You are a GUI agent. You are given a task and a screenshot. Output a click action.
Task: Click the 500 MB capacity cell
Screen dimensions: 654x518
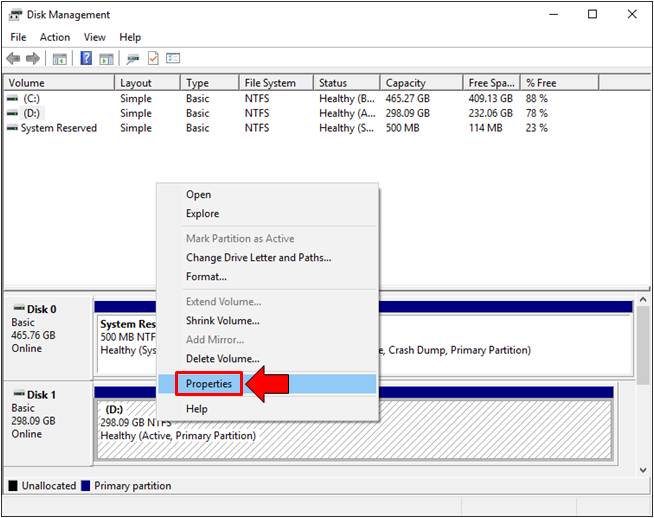point(402,128)
